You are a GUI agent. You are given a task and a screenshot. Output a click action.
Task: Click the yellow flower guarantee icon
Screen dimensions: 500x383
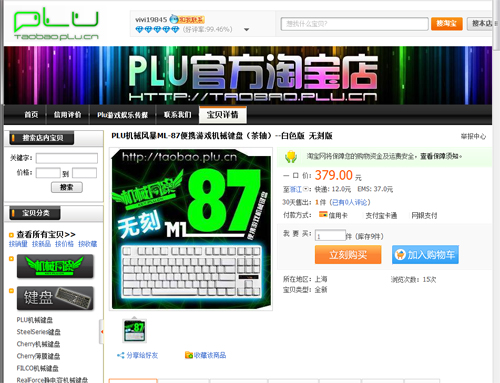pyautogui.click(x=291, y=156)
